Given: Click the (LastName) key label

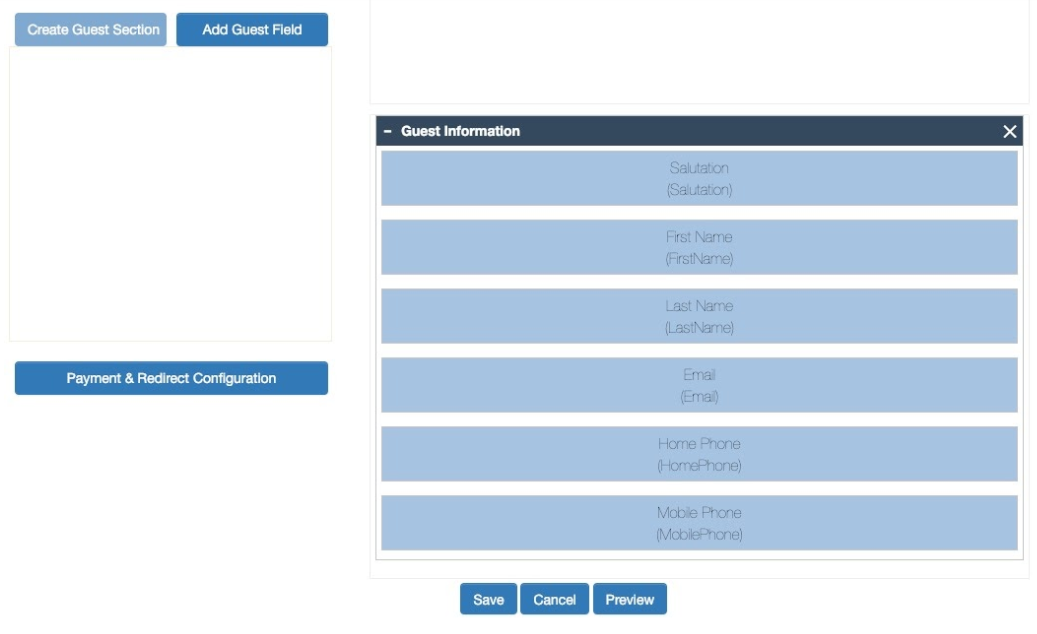Looking at the screenshot, I should tap(699, 328).
